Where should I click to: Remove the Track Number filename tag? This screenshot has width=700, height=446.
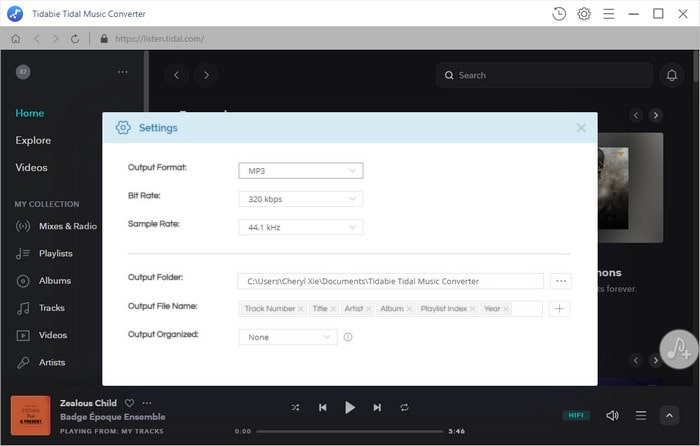(x=300, y=309)
